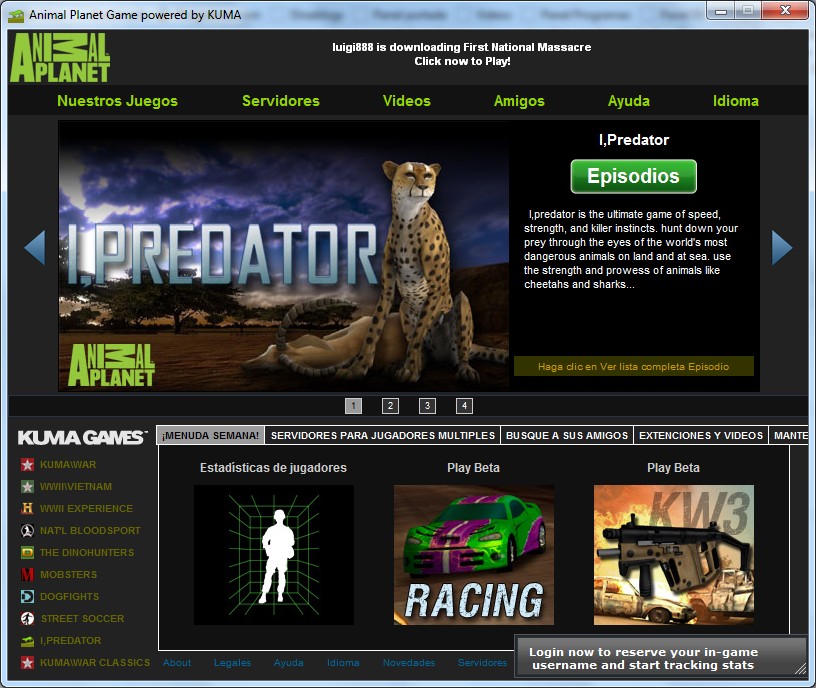The image size is (816, 688).
Task: Click The Dinohunters icon
Action: tap(27, 552)
